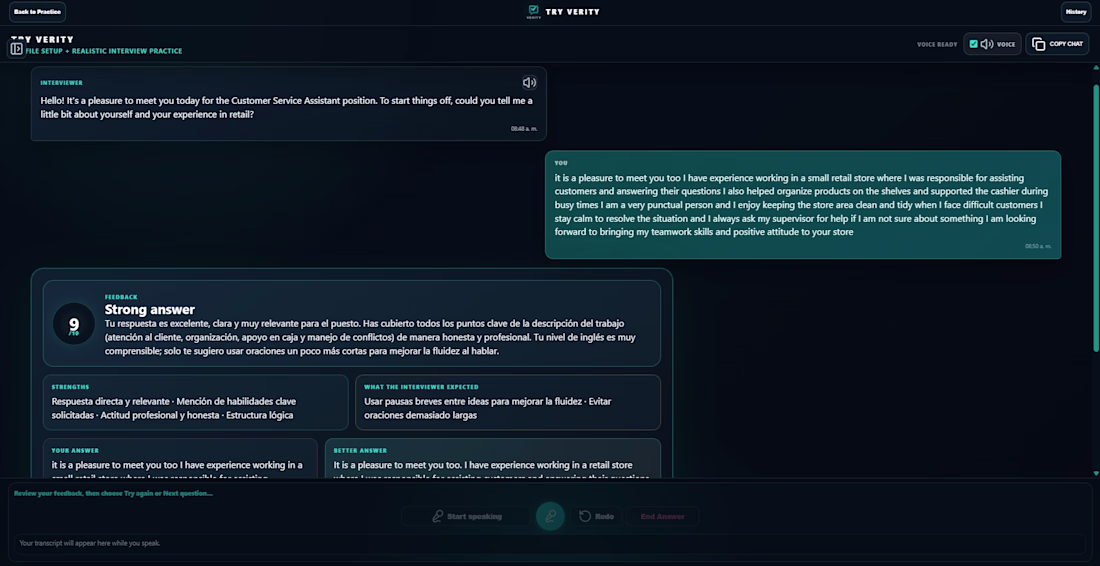Click the 'Your answer' card
This screenshot has width=1100, height=566.
[x=180, y=459]
